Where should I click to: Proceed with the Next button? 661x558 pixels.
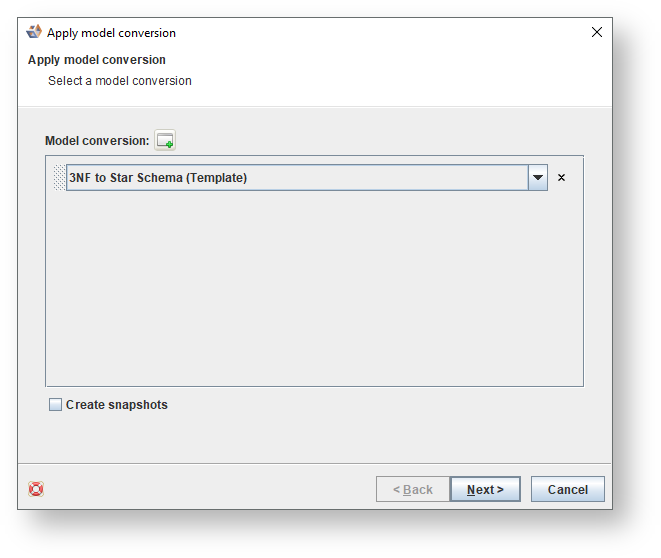(485, 489)
